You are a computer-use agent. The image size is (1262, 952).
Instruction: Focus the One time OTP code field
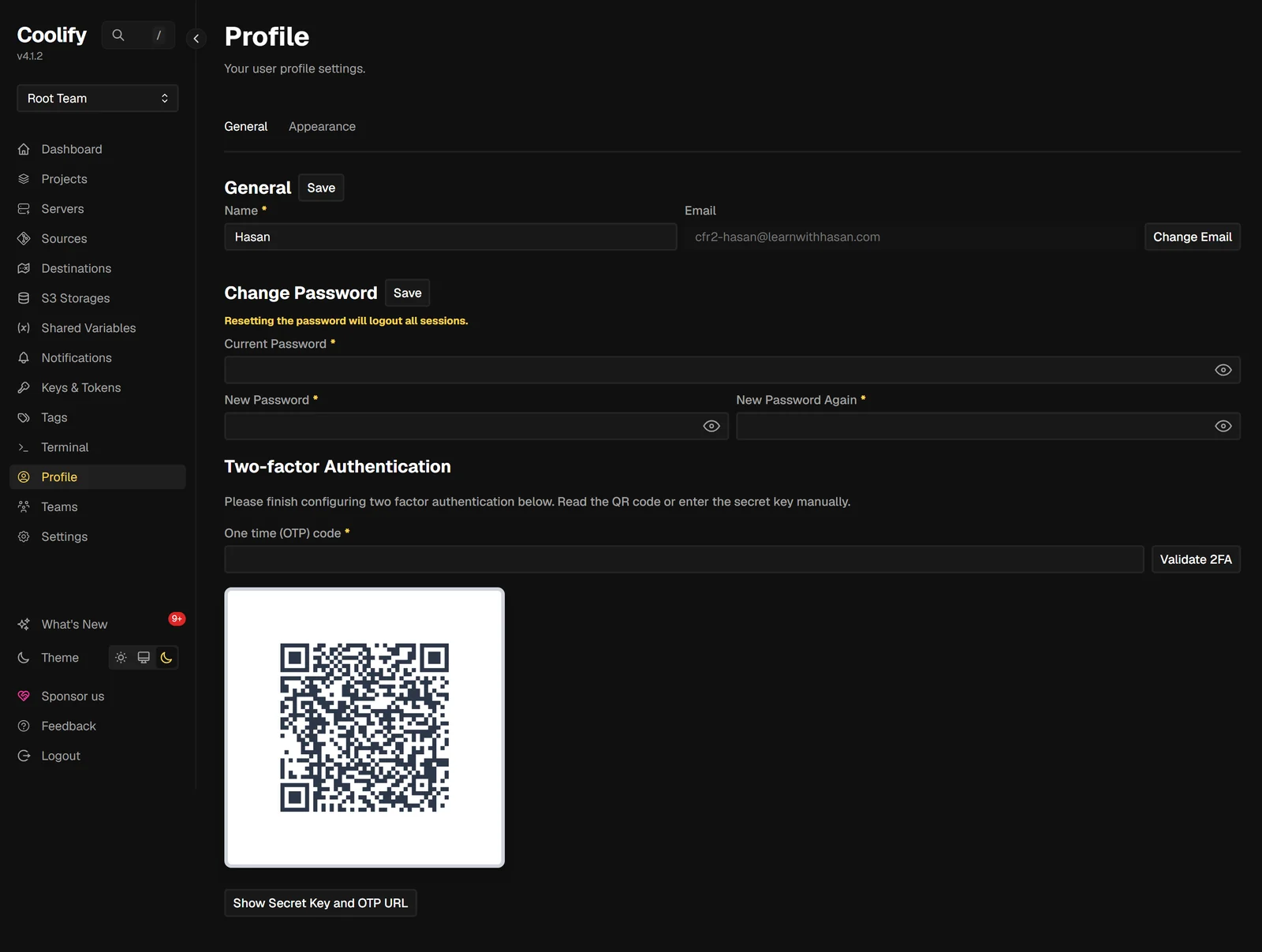(x=684, y=559)
